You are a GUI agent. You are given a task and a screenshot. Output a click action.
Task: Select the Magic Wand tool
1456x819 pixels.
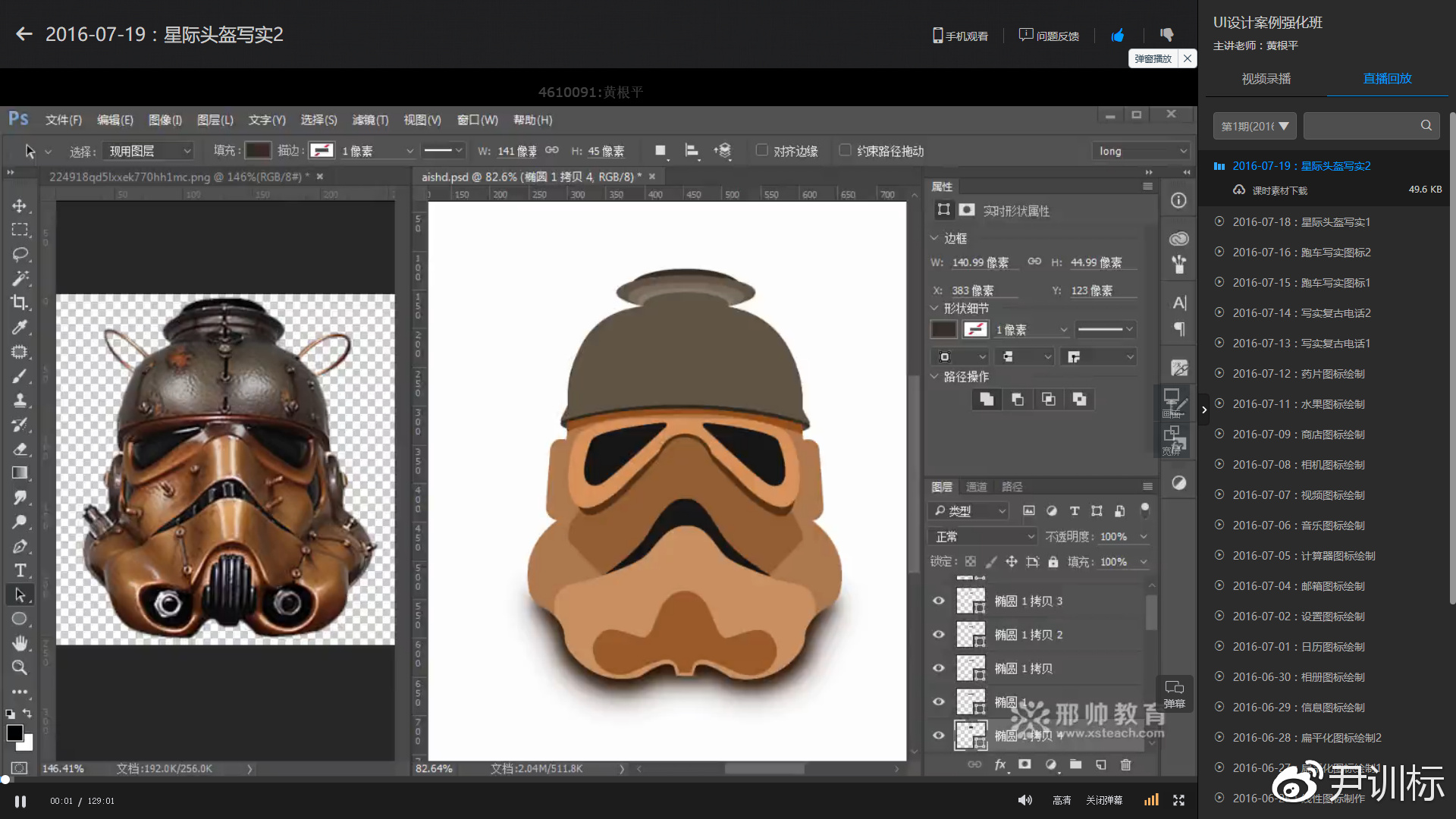[x=20, y=278]
